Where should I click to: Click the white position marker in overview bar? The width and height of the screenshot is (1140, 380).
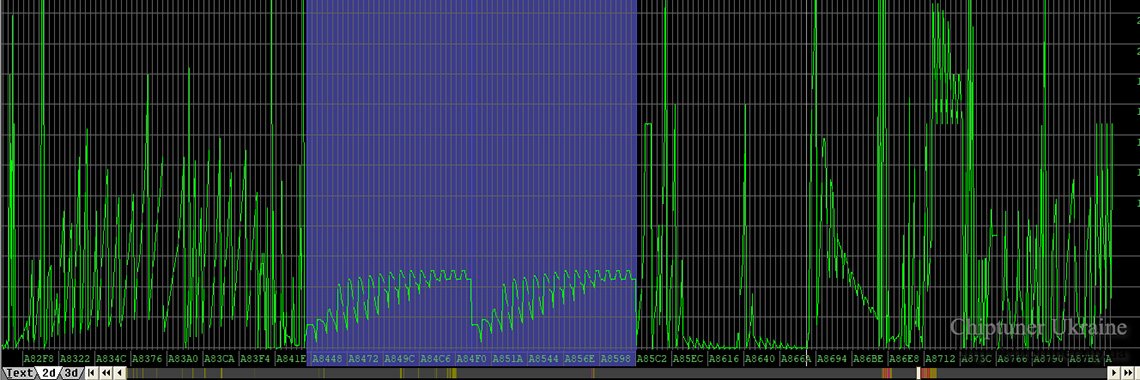(x=918, y=373)
